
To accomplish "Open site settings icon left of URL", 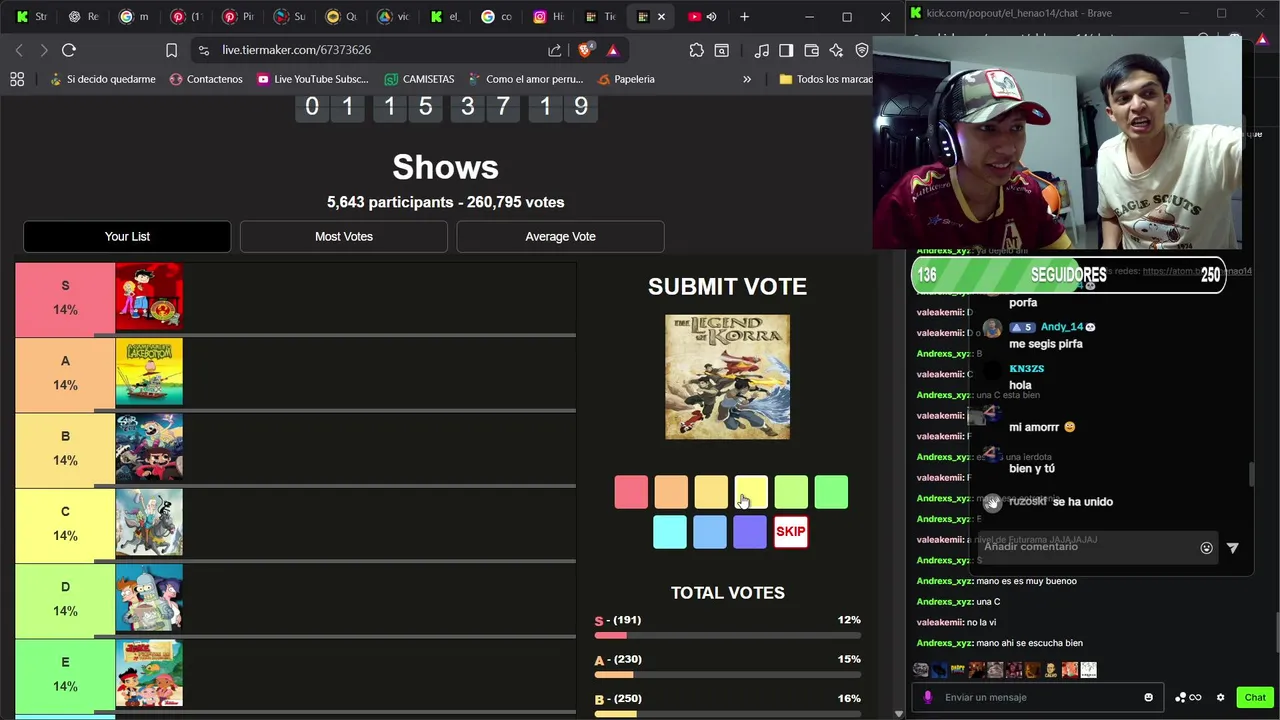I will point(204,50).
